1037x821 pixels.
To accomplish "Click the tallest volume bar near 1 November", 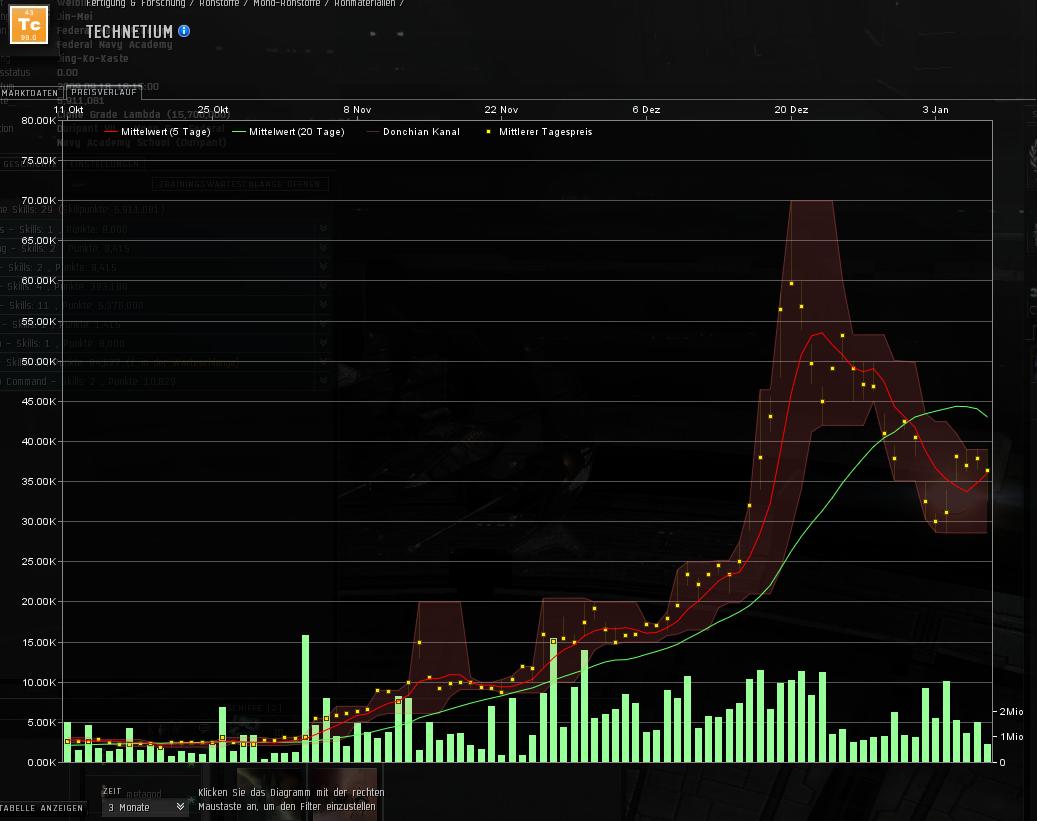I will [306, 699].
